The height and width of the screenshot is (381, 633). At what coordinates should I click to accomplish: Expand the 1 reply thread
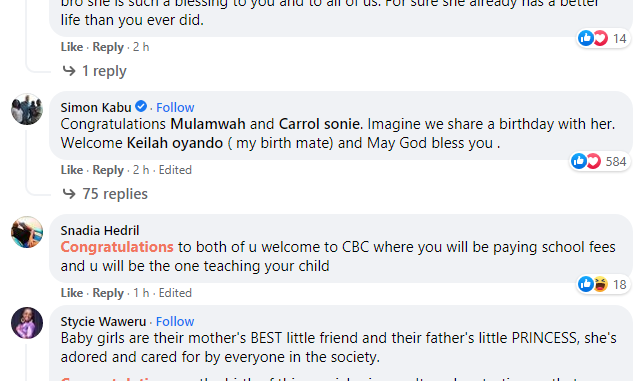click(x=94, y=71)
